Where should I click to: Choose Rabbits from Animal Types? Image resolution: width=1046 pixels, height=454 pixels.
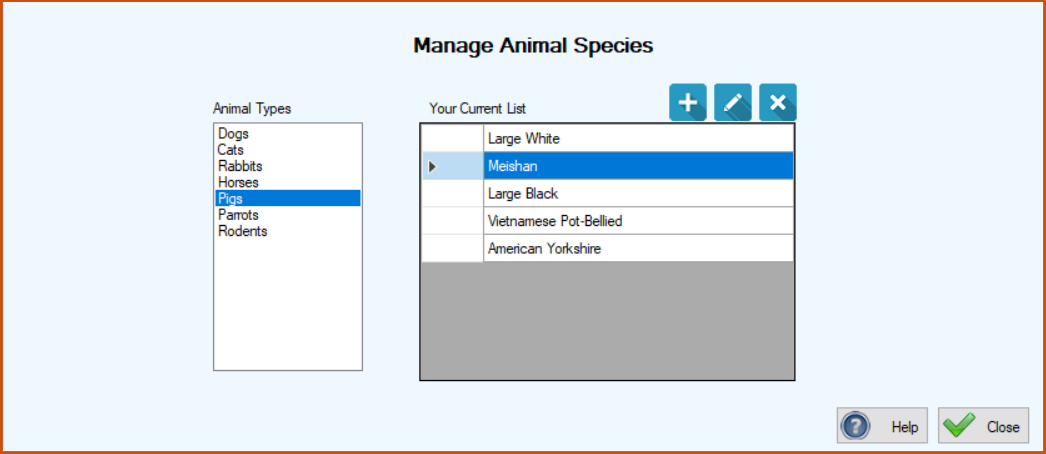[240, 166]
